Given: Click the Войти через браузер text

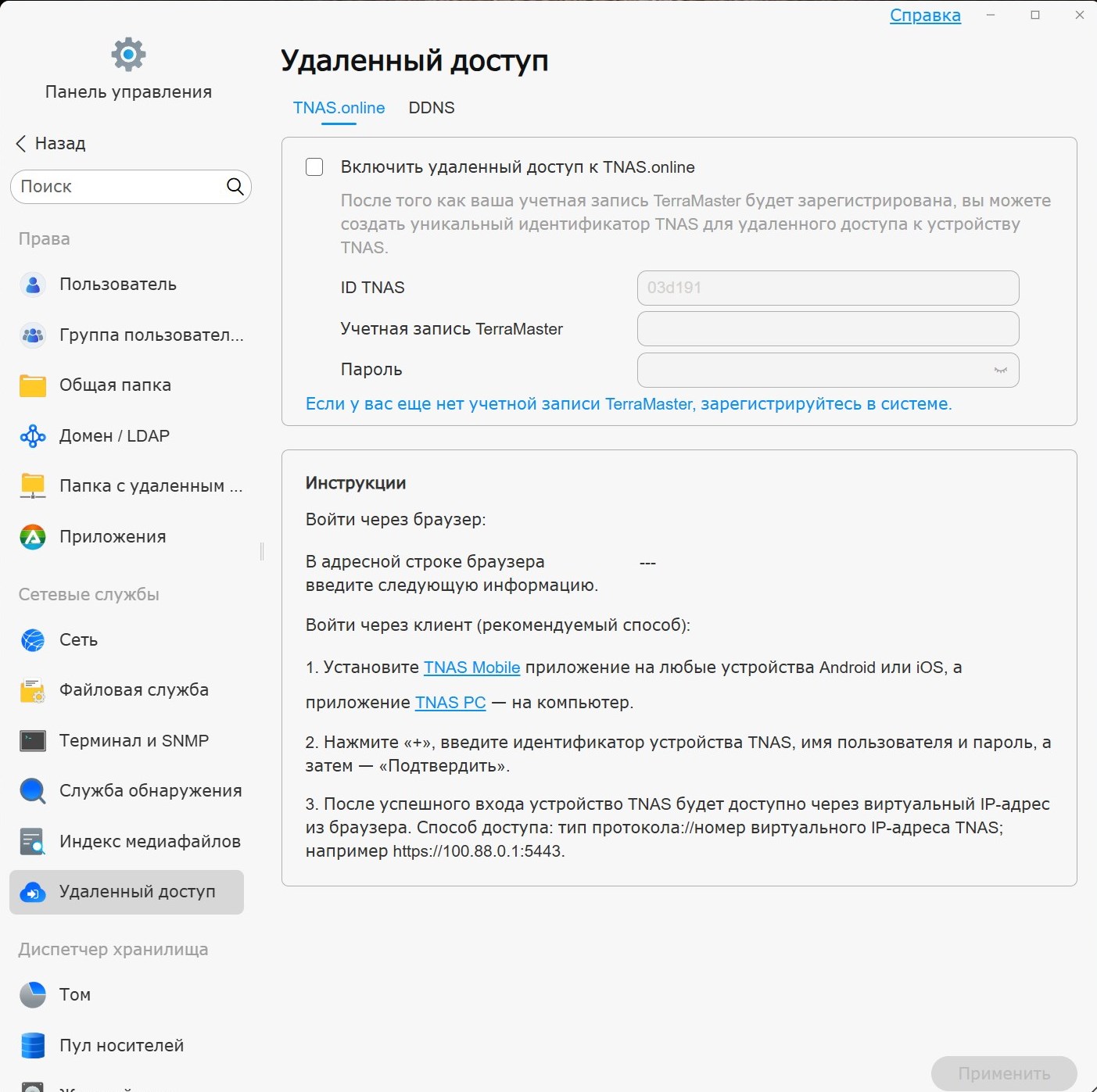Looking at the screenshot, I should coord(396,520).
